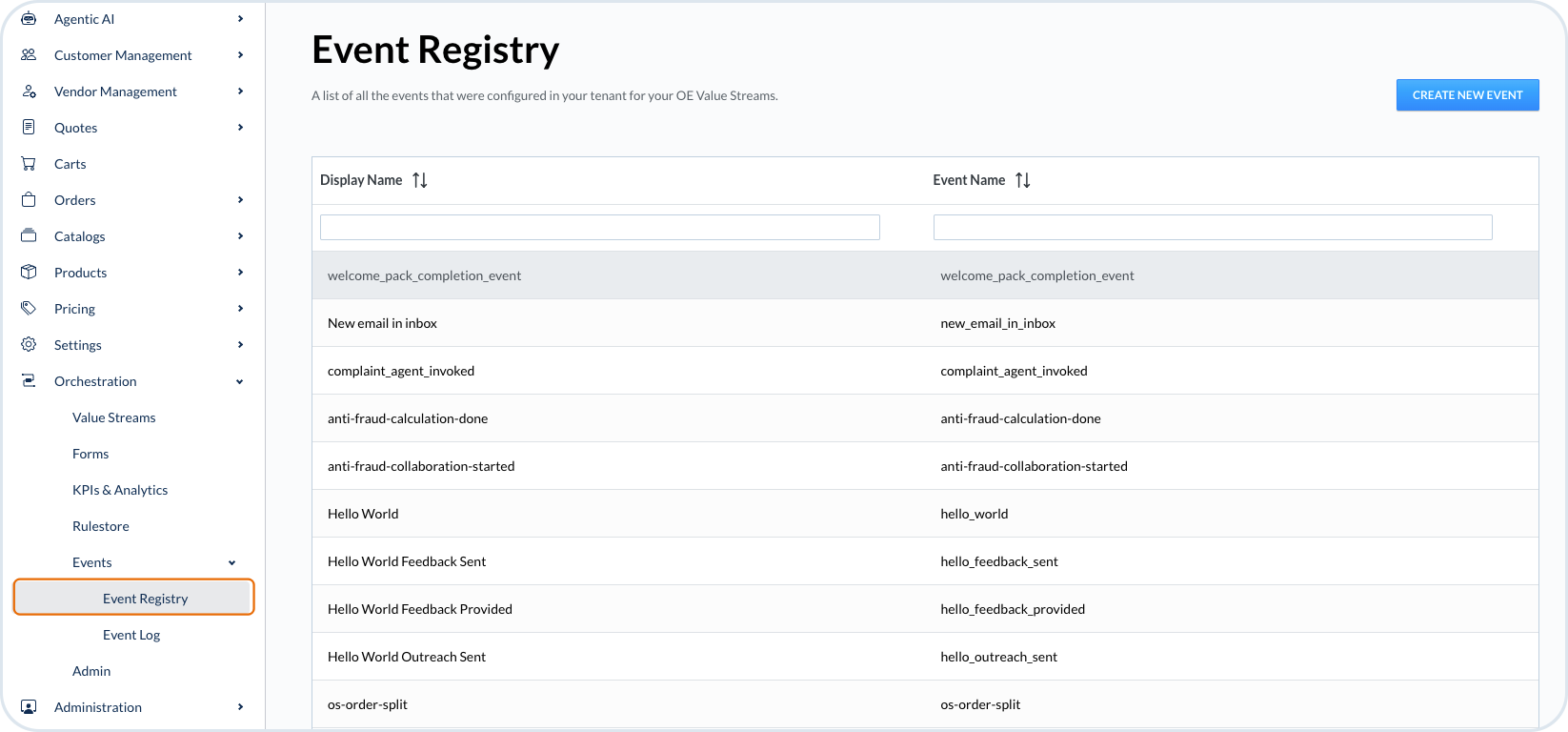Image resolution: width=1568 pixels, height=732 pixels.
Task: Click the Settings gear icon
Action: 29,345
